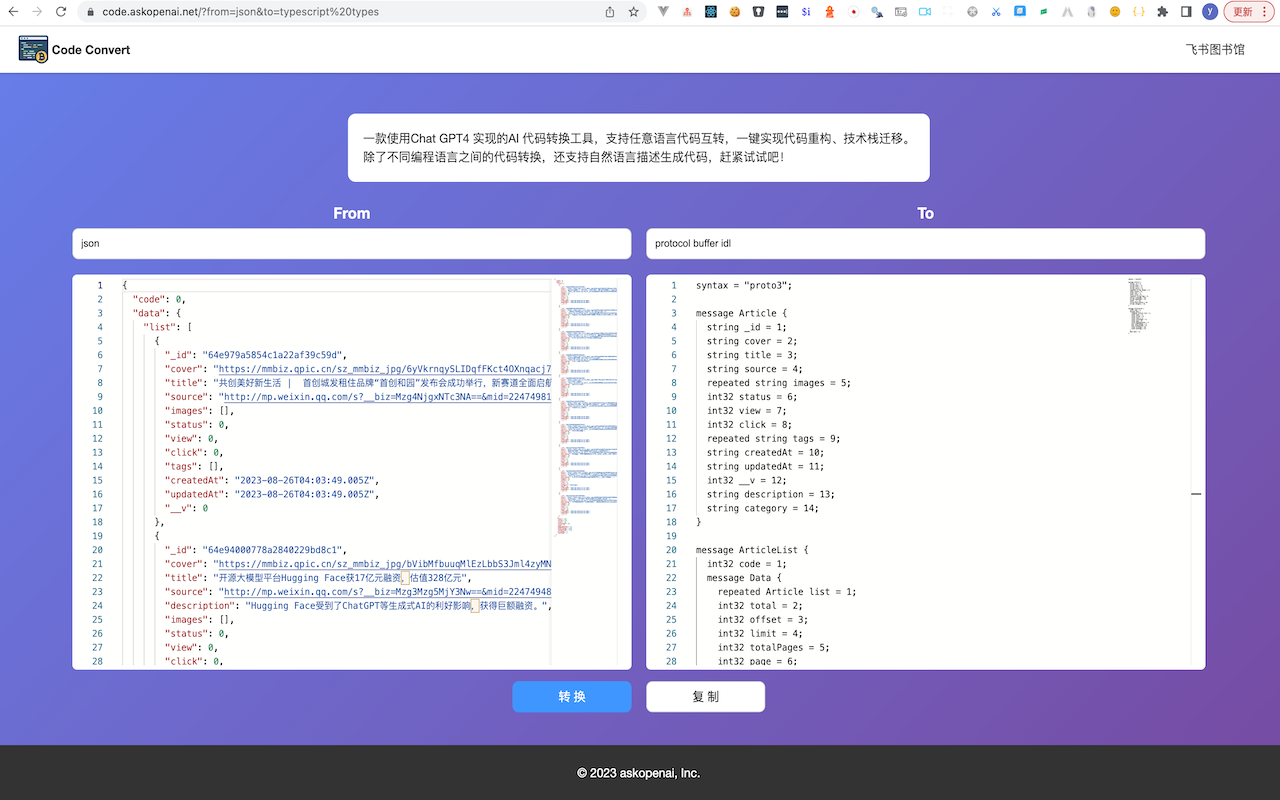Click the $i extension icon

click(805, 12)
